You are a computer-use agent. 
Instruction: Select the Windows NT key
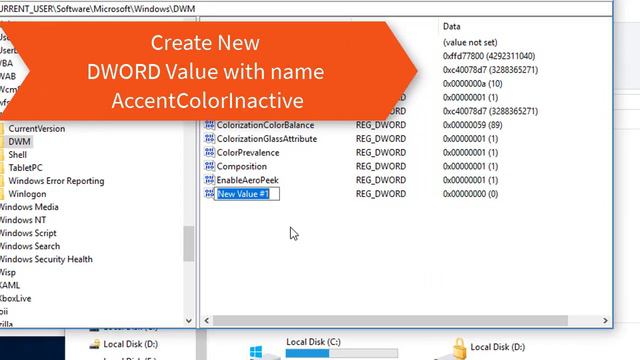(23, 220)
